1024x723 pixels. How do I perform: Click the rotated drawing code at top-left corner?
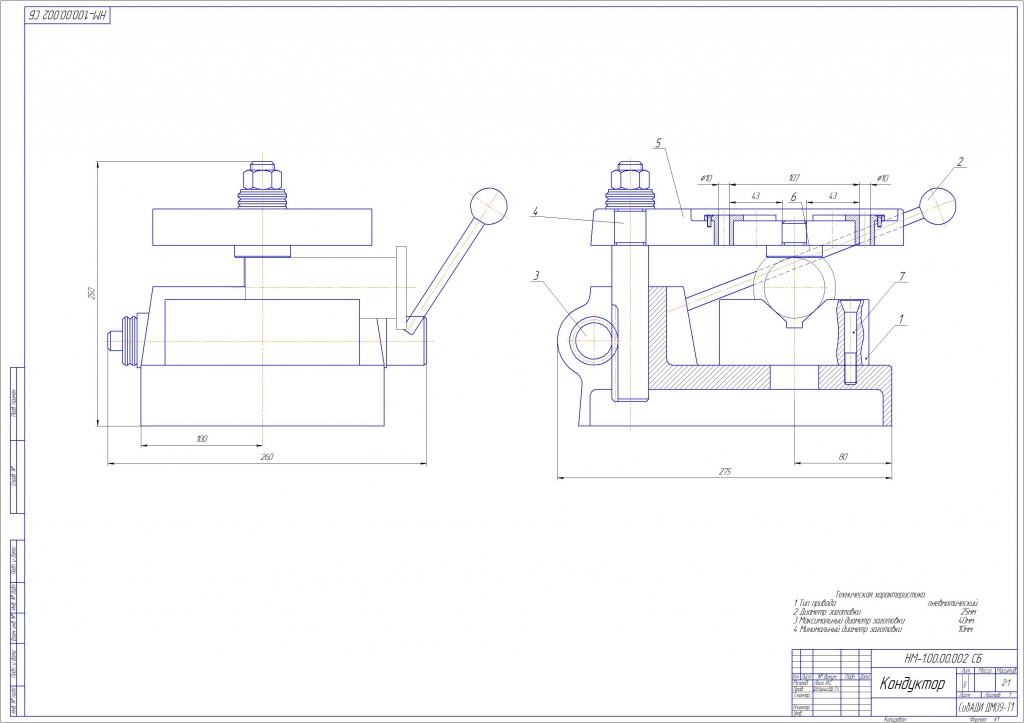67,14
